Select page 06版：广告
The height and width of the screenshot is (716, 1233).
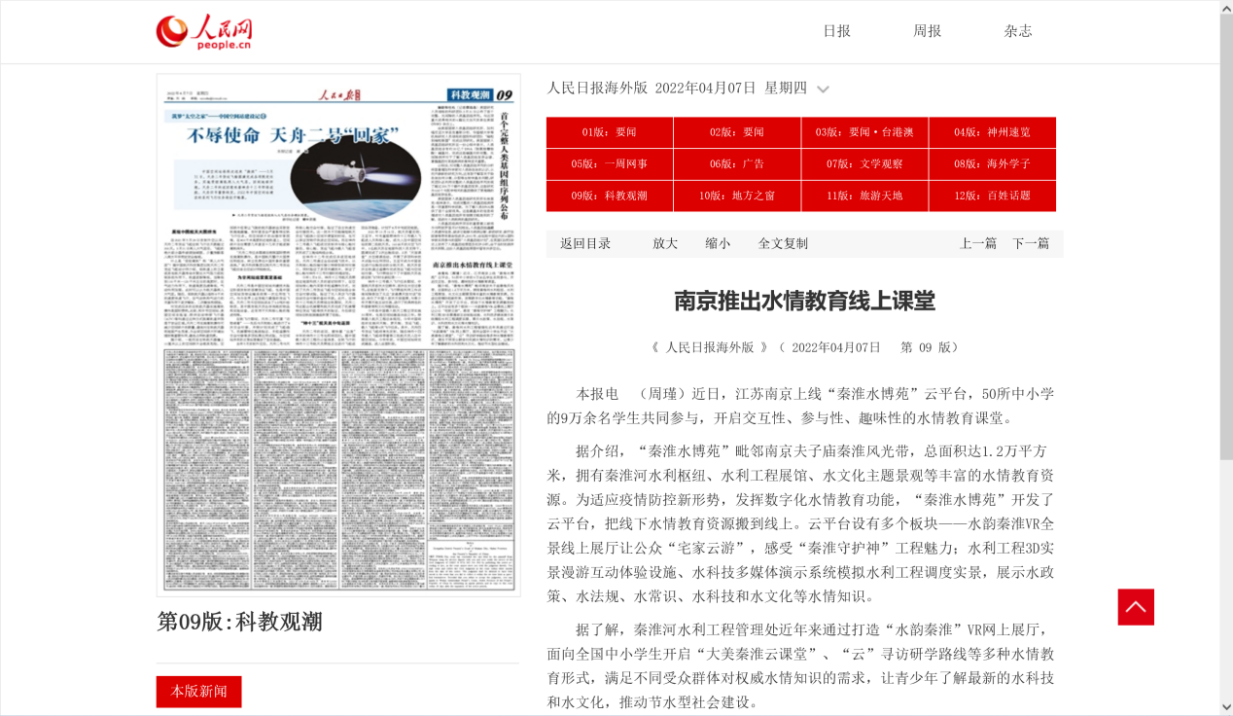point(737,164)
